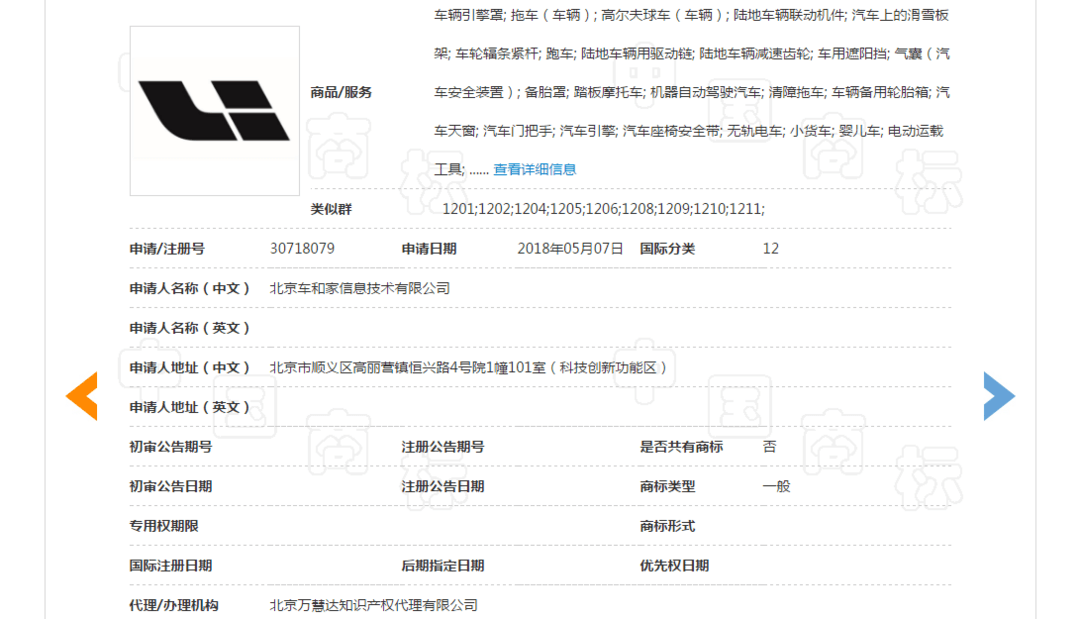Click the 初审公告期号 label
1080x619 pixels.
coord(171,447)
